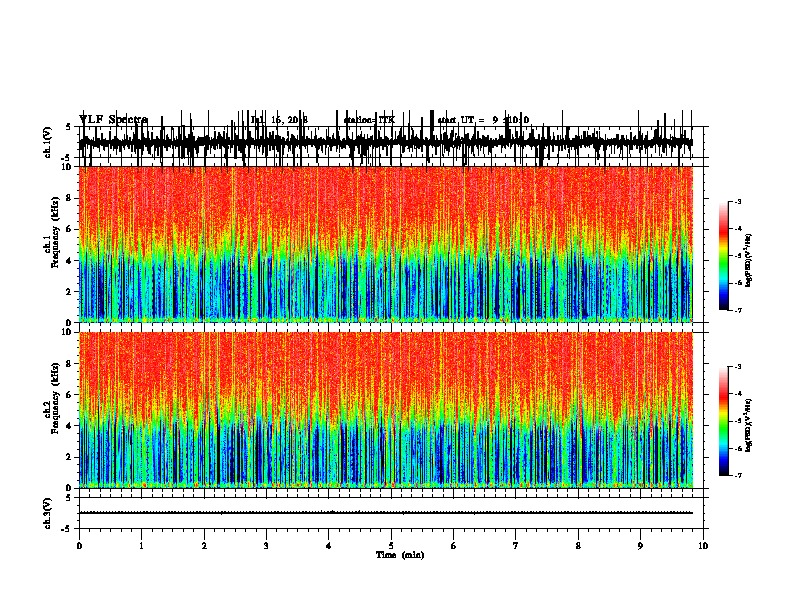Click the '6' kHz tick on ch.1 axis

click(69, 229)
